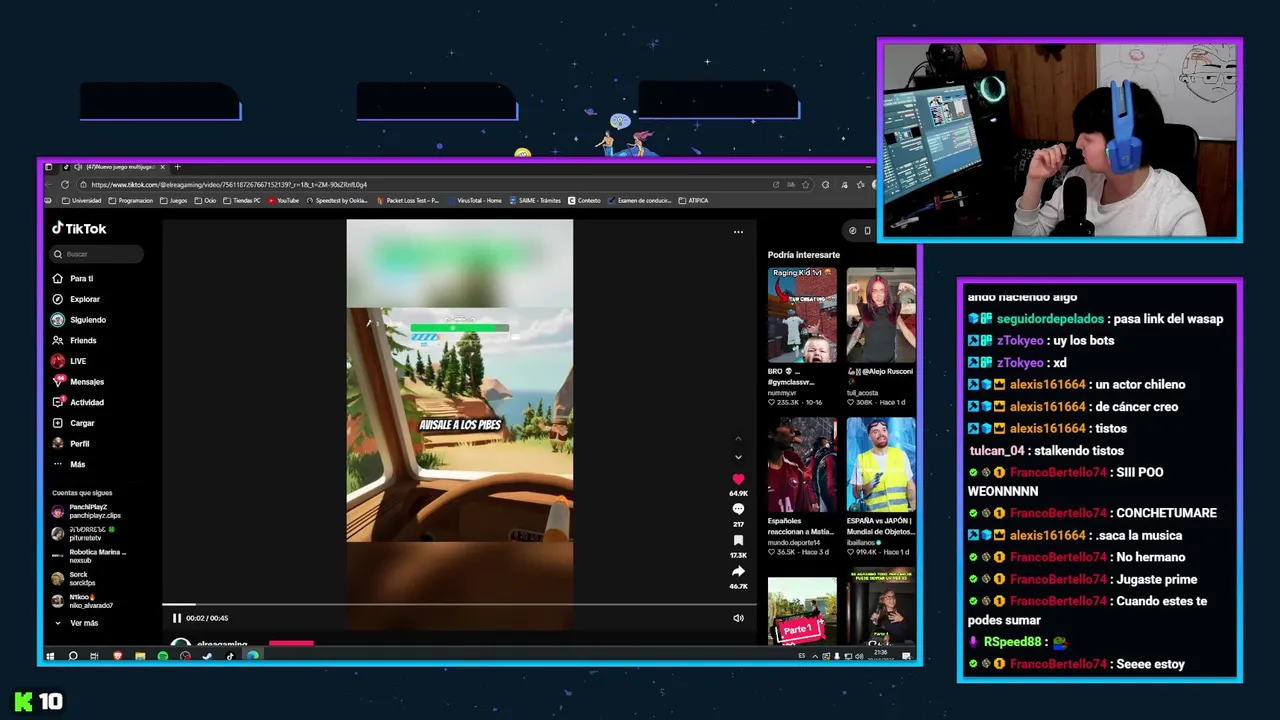
Task: Seek on the video progress bar
Action: (459, 604)
